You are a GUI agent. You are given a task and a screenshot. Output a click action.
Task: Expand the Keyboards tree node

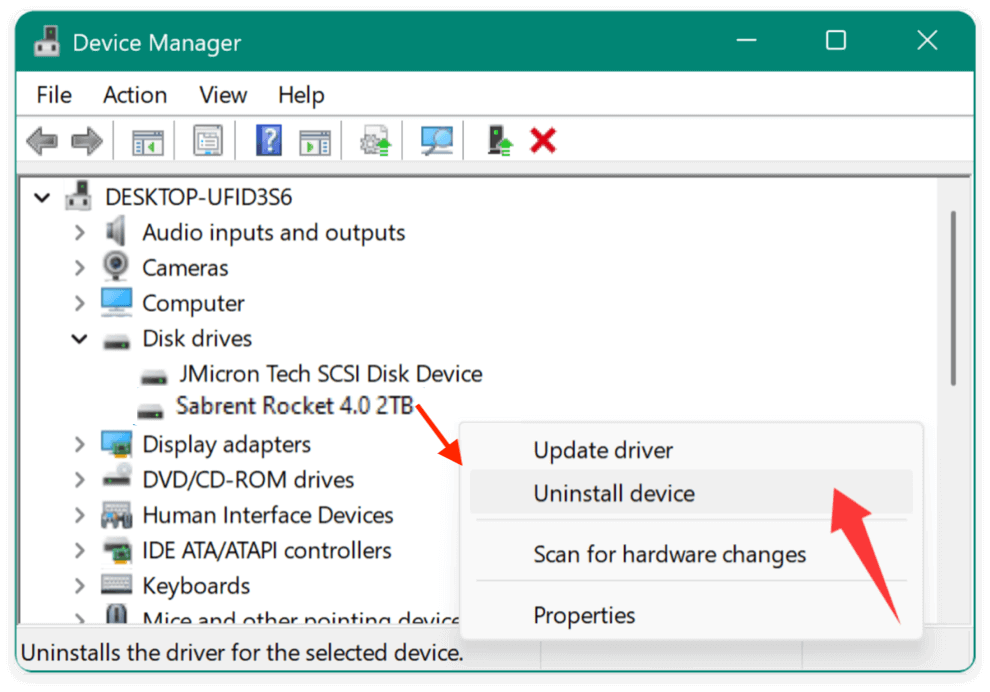[80, 585]
